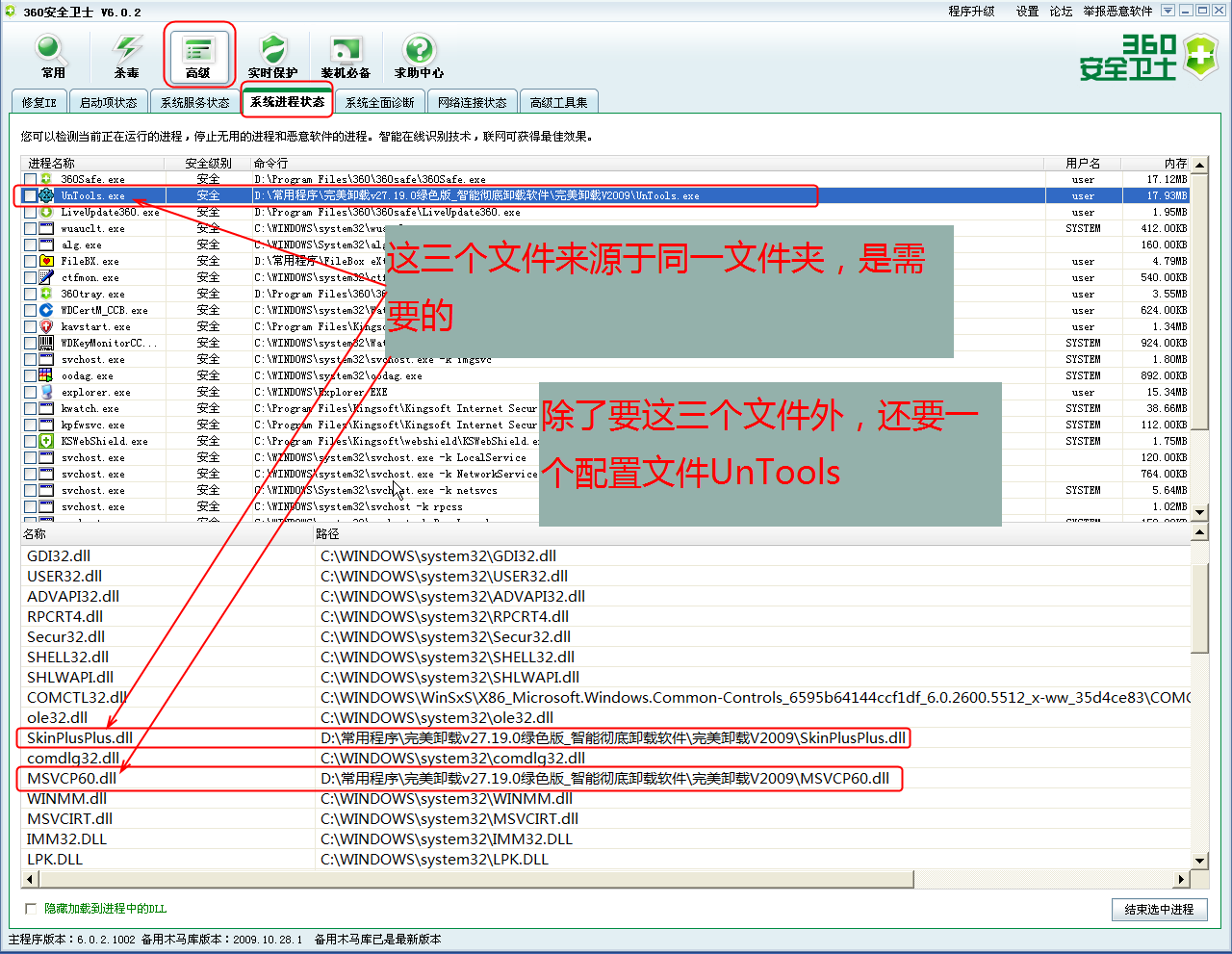The image size is (1232, 954).
Task: Tick the checkbox for explorer.exe
Action: click(31, 392)
